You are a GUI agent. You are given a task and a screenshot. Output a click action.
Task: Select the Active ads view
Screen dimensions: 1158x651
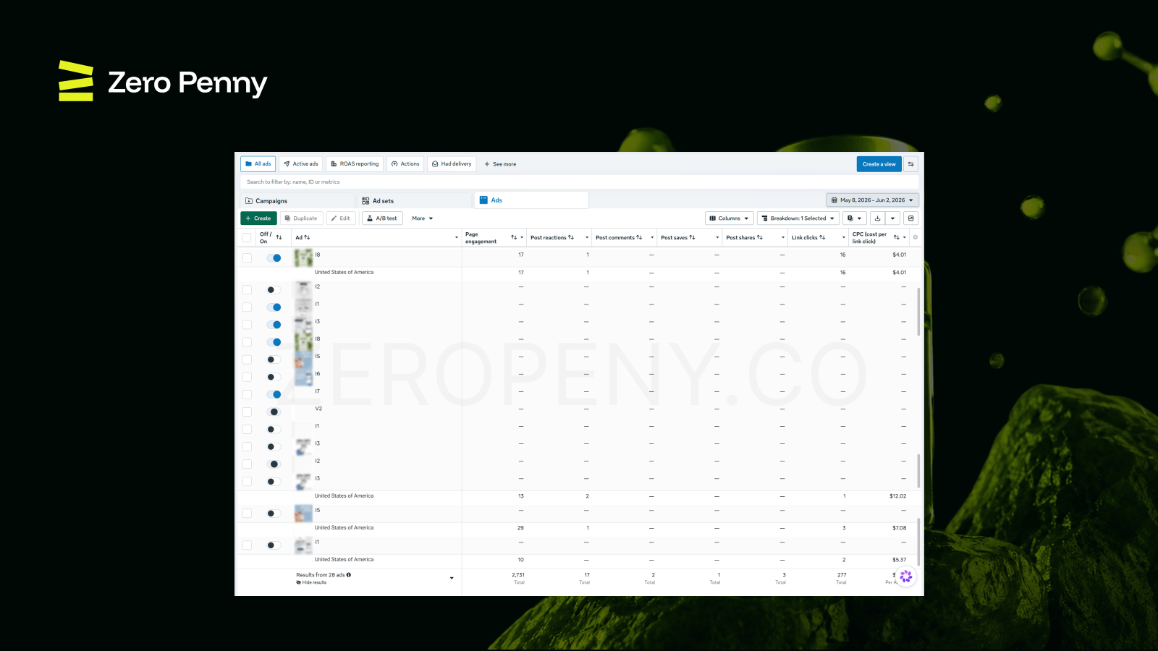pyautogui.click(x=301, y=164)
